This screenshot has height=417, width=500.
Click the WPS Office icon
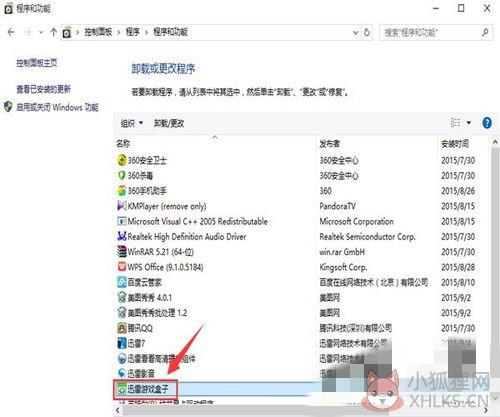(x=122, y=267)
